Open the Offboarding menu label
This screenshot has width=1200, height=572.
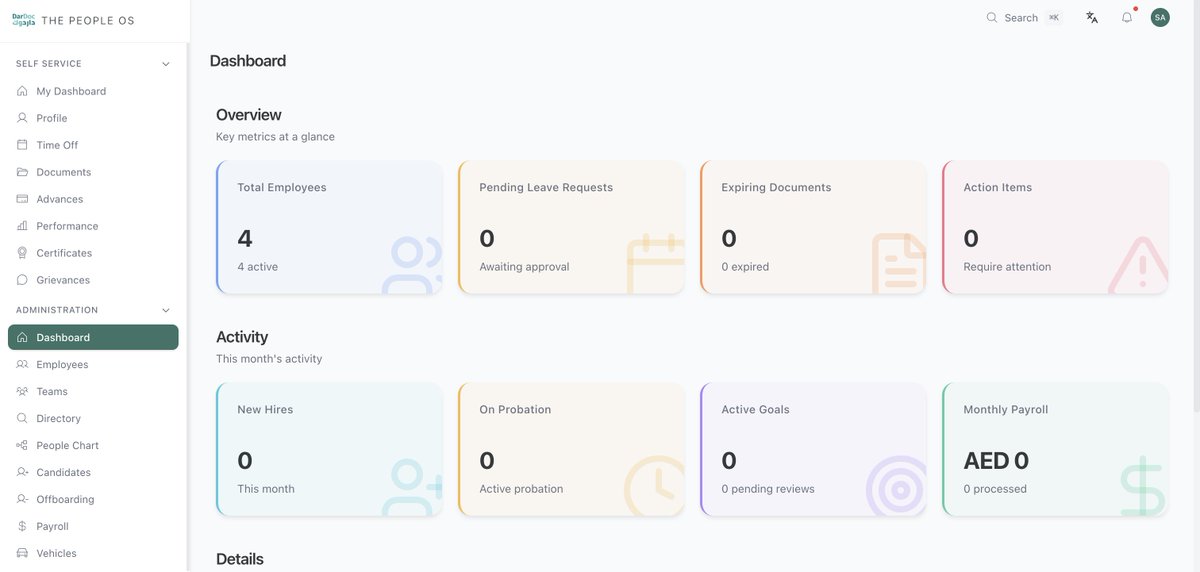[65, 500]
